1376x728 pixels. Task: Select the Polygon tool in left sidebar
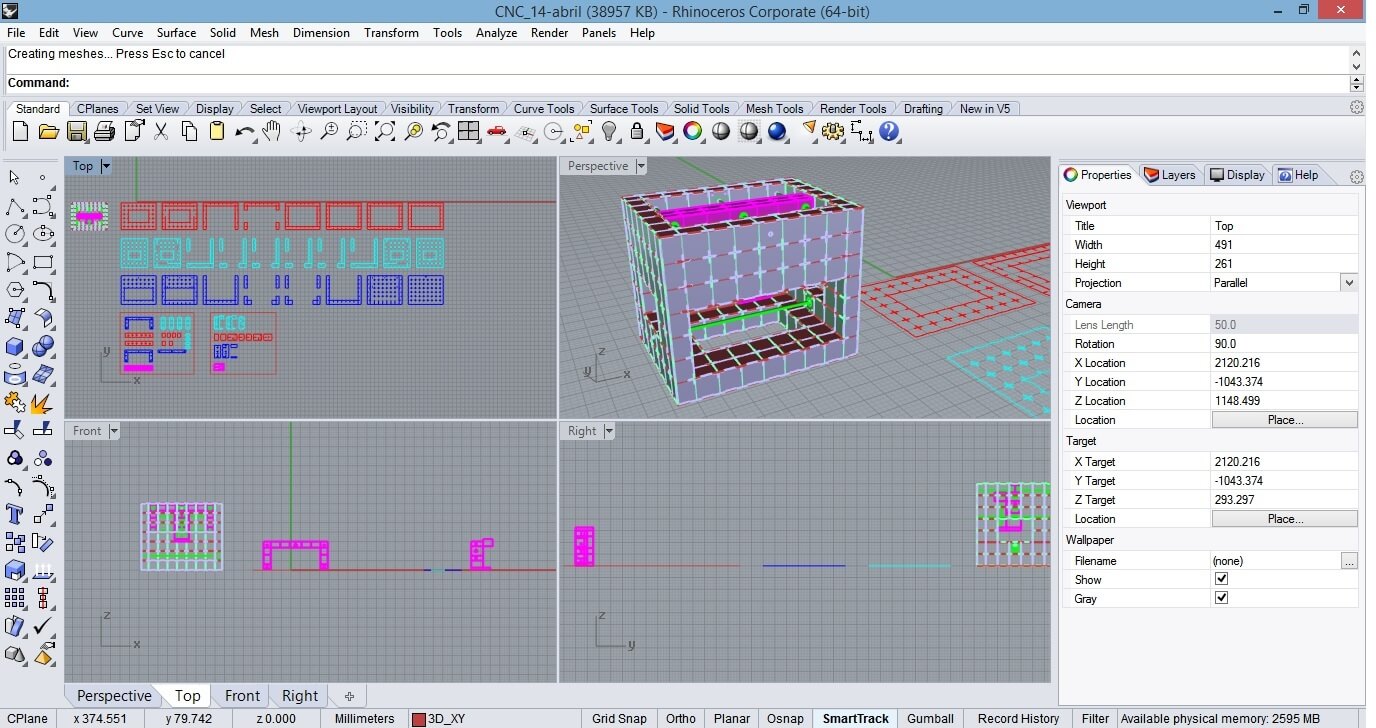[x=15, y=291]
